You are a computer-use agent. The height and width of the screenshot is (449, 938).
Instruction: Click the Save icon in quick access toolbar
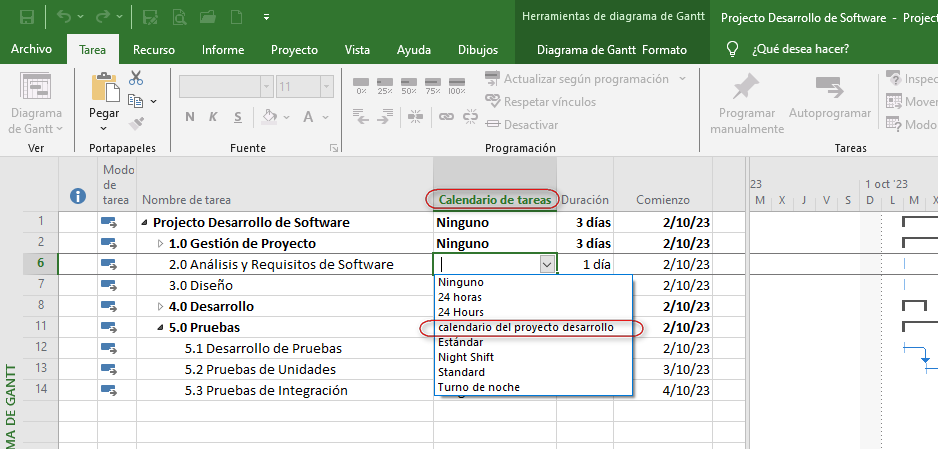point(27,17)
